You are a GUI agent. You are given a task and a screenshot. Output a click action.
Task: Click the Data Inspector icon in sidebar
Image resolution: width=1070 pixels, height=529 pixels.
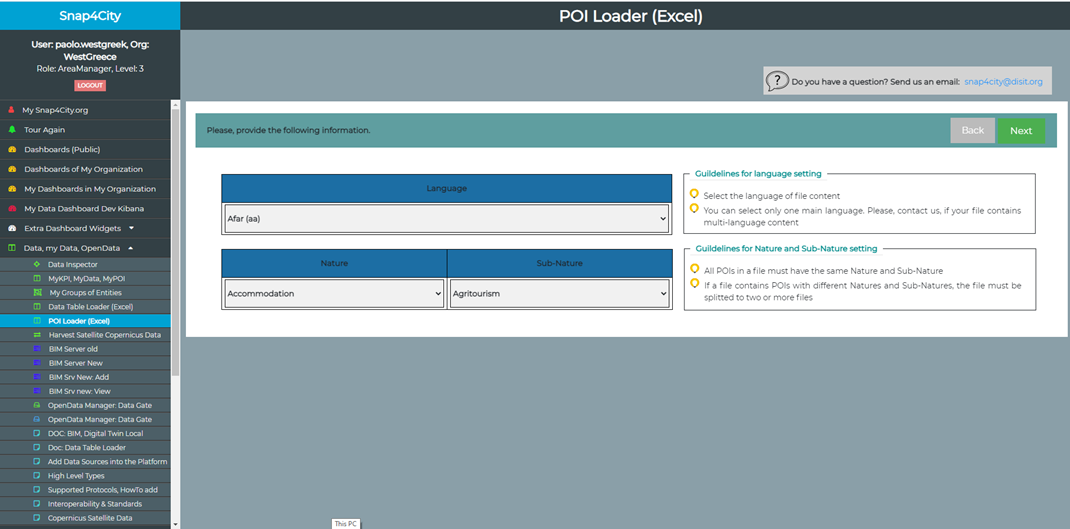pos(36,264)
